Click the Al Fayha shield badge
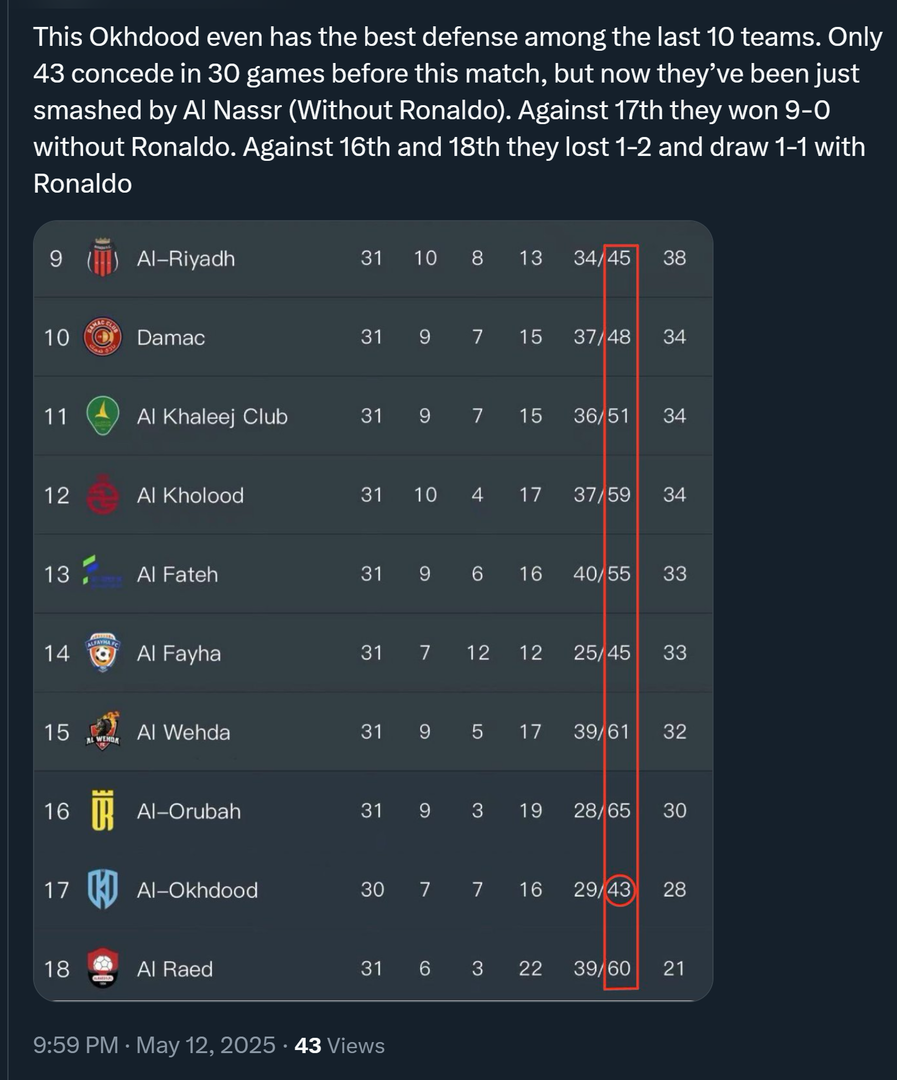 tap(103, 652)
